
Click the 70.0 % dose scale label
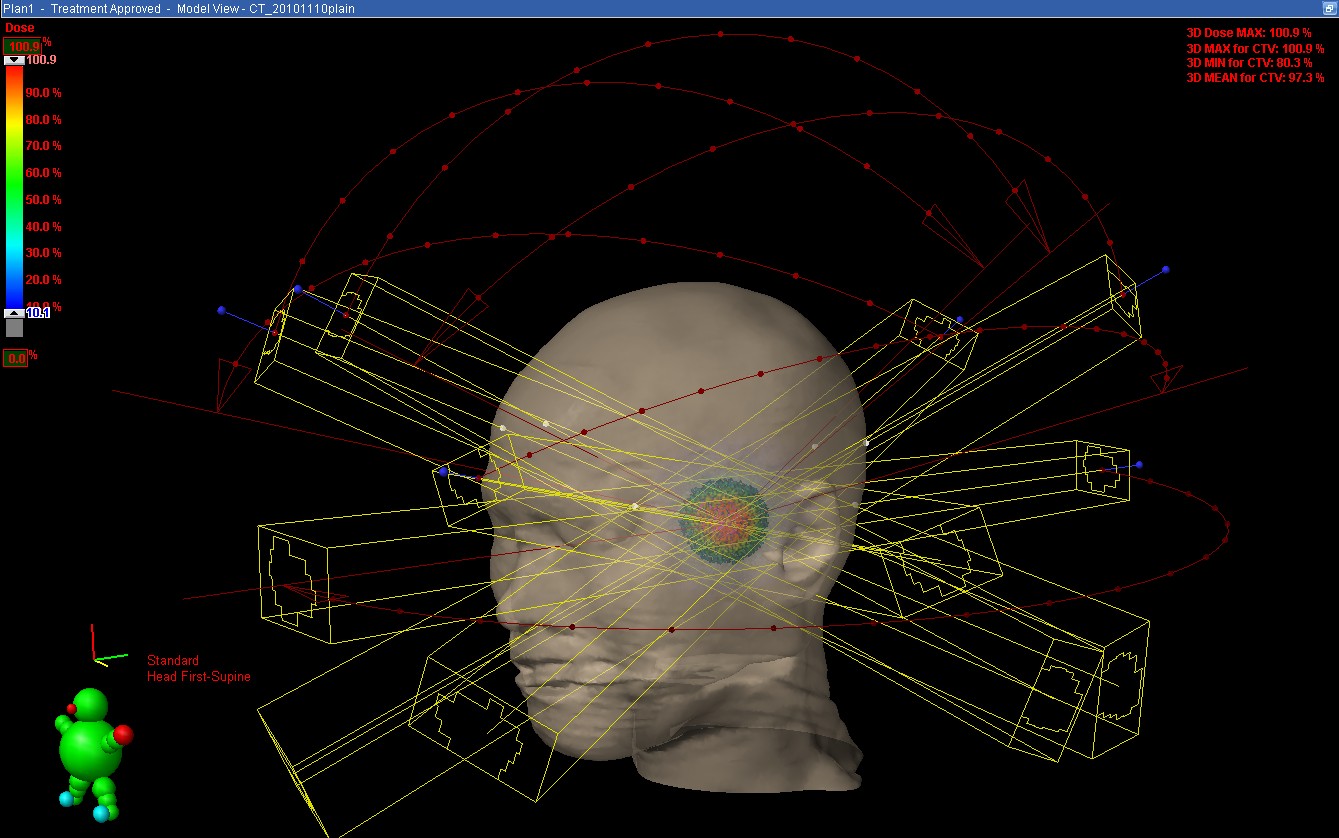[44, 146]
